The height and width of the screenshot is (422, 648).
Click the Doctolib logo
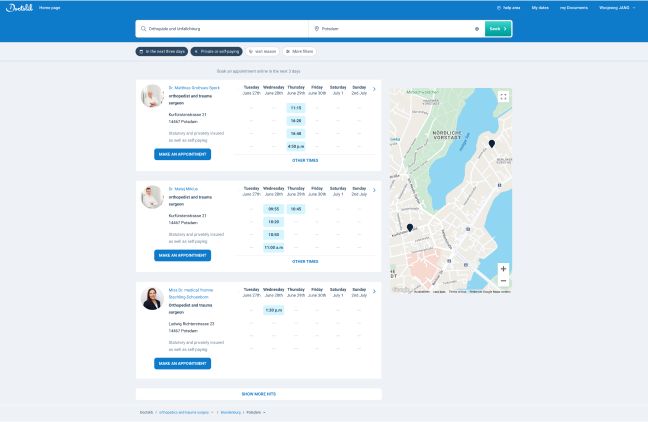[17, 7]
